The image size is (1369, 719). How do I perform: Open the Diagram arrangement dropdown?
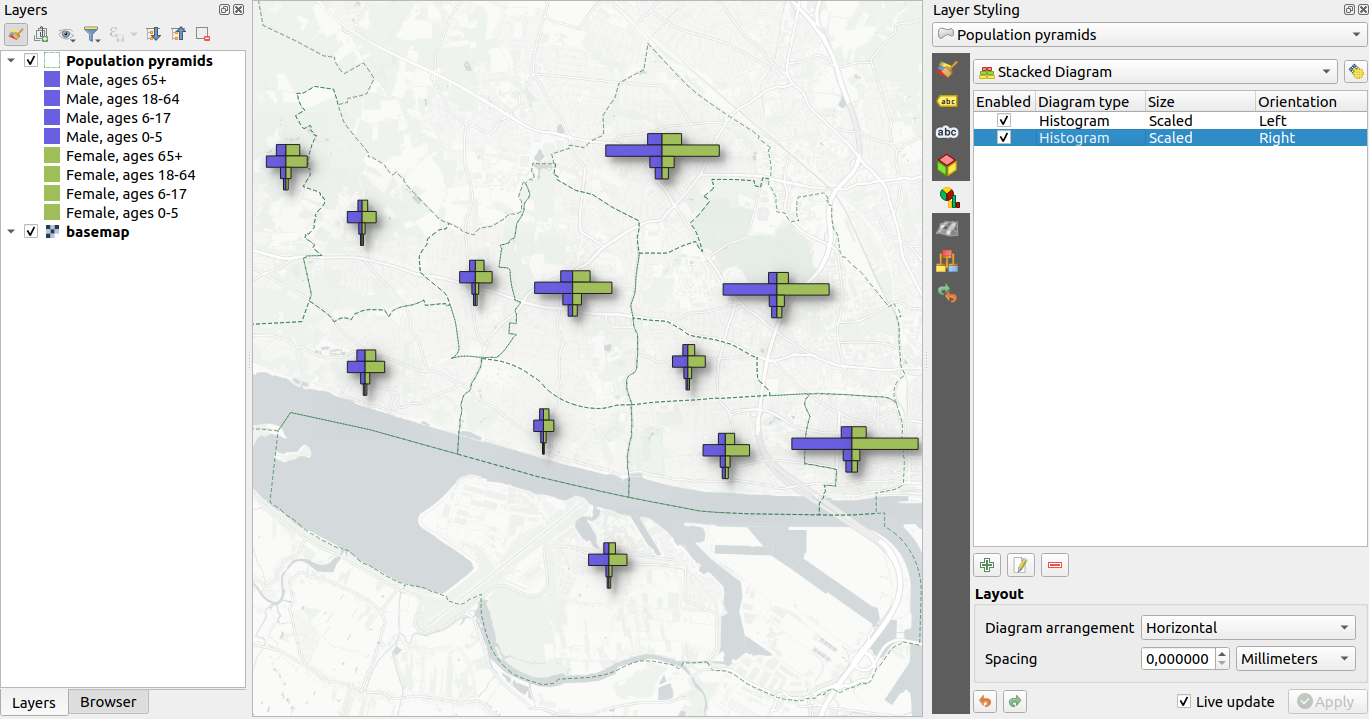pos(1247,627)
